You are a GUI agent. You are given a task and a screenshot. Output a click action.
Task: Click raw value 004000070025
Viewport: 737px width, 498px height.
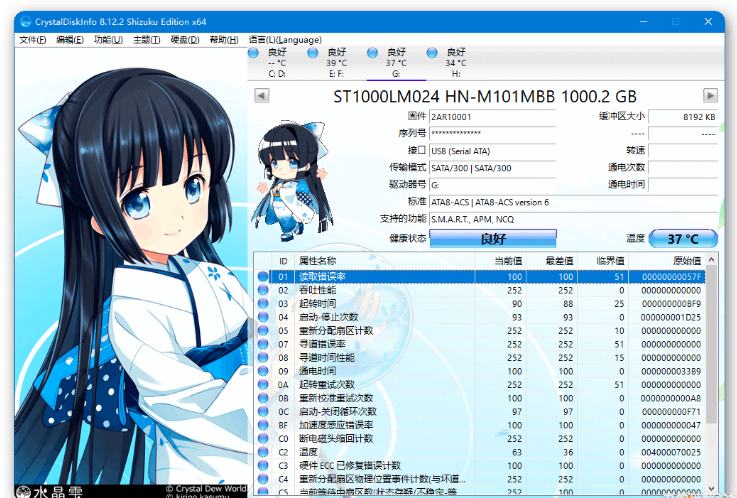671,452
